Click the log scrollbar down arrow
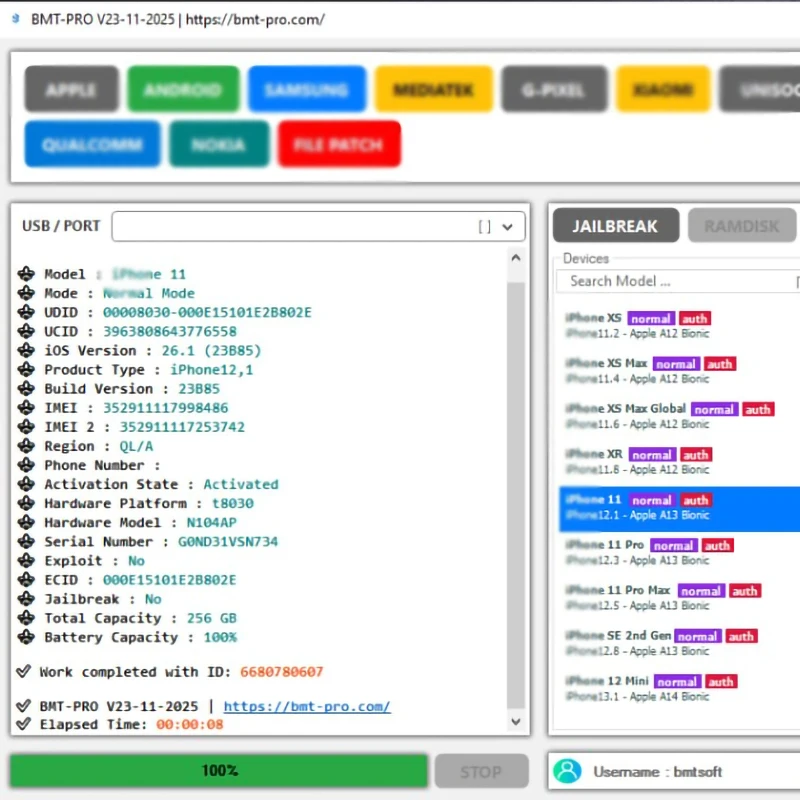800x800 pixels. pyautogui.click(x=516, y=721)
